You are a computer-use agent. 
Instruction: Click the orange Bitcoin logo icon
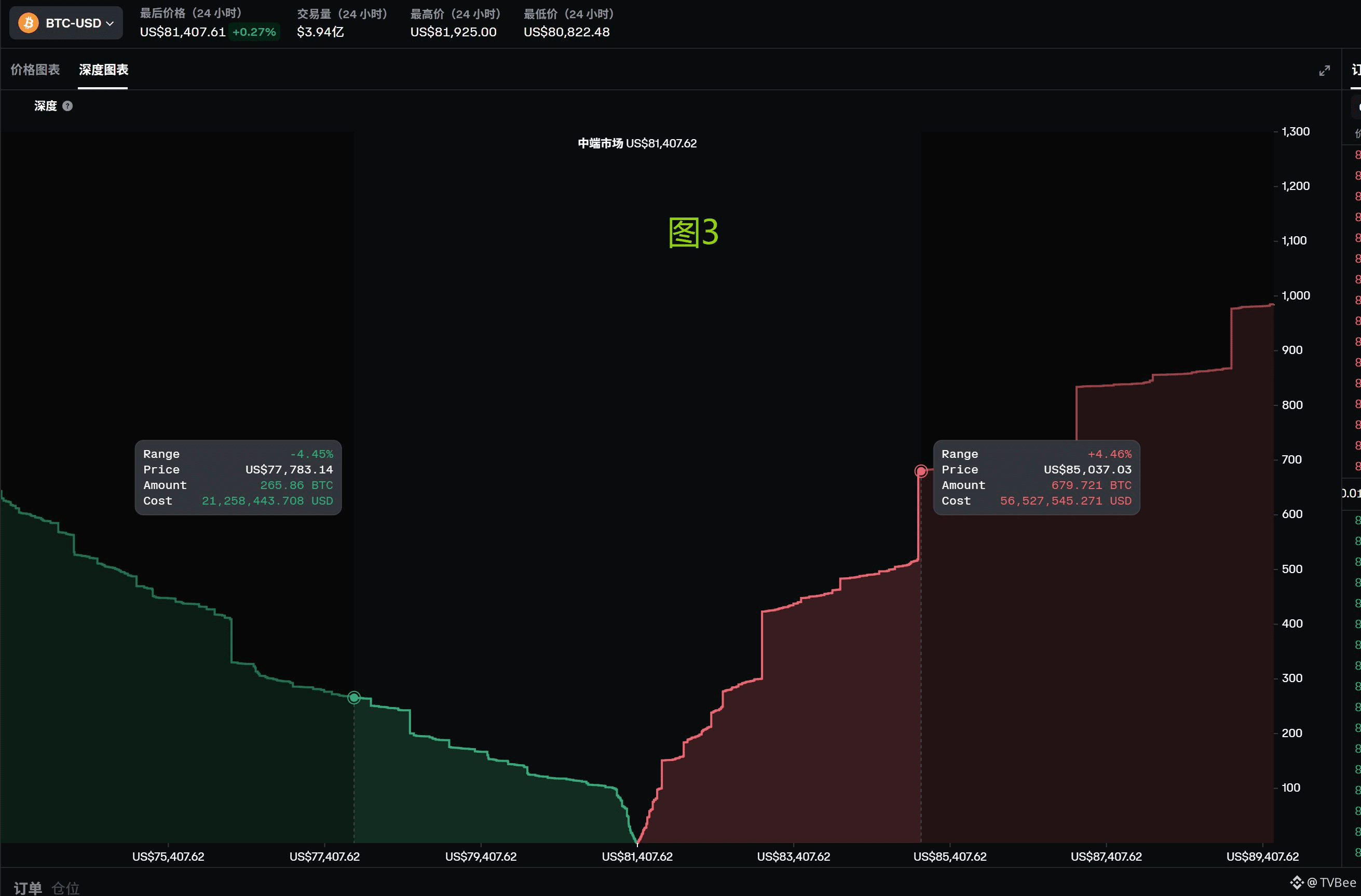click(28, 23)
